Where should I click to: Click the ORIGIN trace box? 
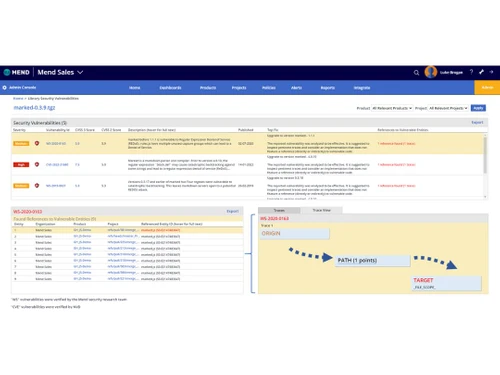point(295,234)
